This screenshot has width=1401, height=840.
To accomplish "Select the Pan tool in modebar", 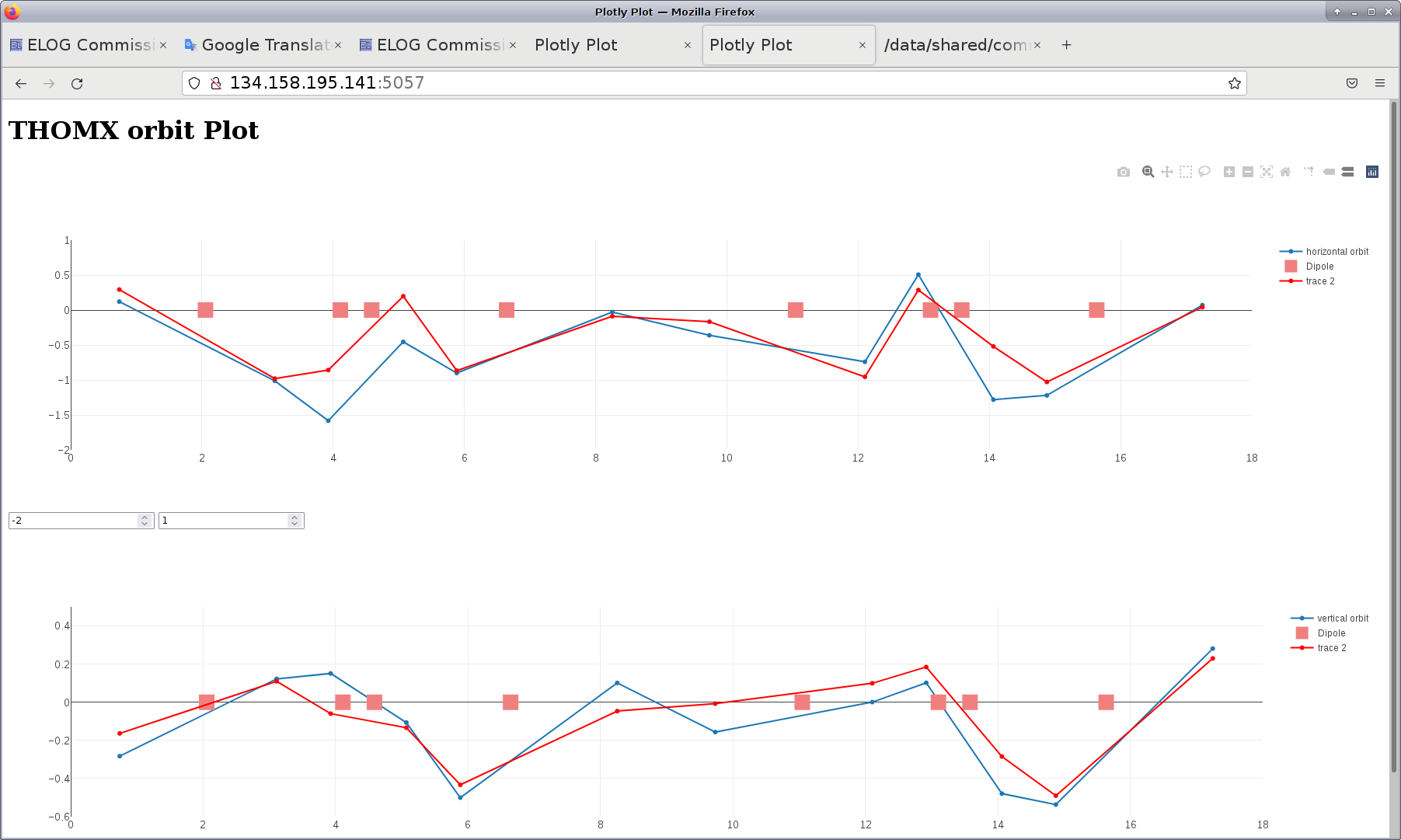I will tap(1167, 172).
